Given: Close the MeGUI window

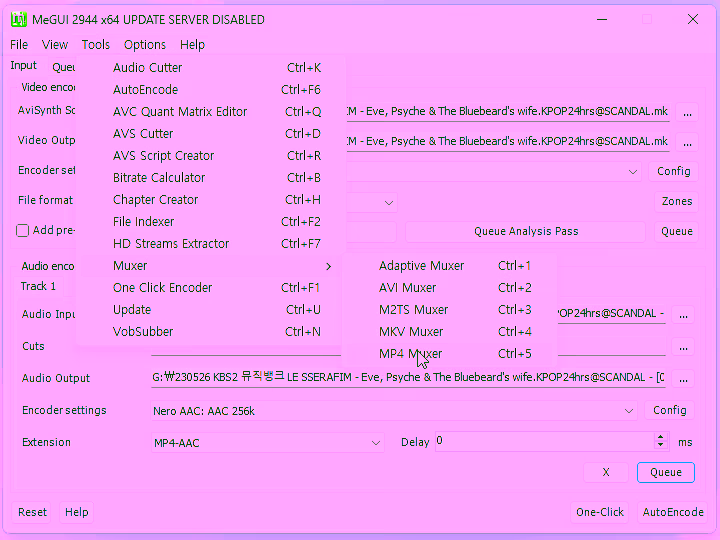Looking at the screenshot, I should coord(693,19).
